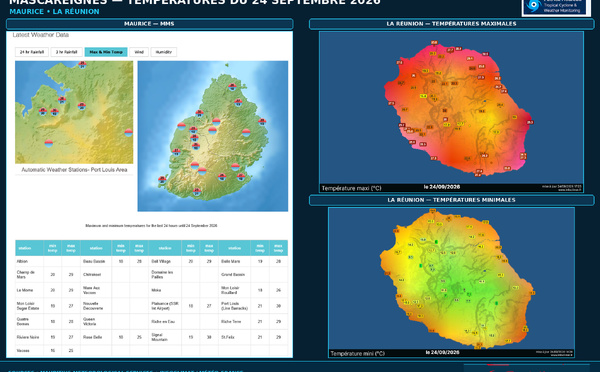Open the Mauritius island temperature map
600x372 pixels.
[x=213, y=136]
